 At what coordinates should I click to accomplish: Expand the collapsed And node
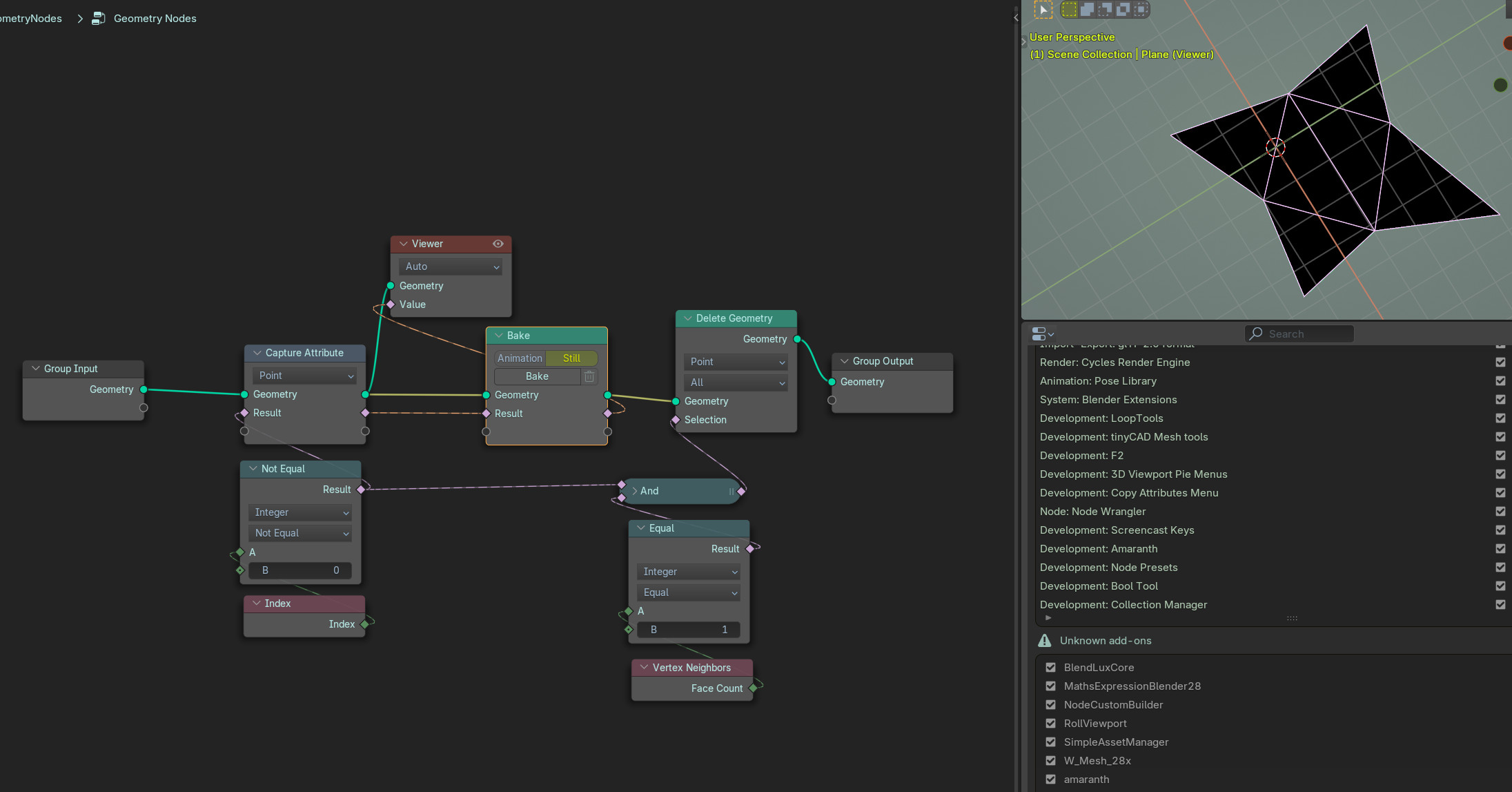[635, 491]
